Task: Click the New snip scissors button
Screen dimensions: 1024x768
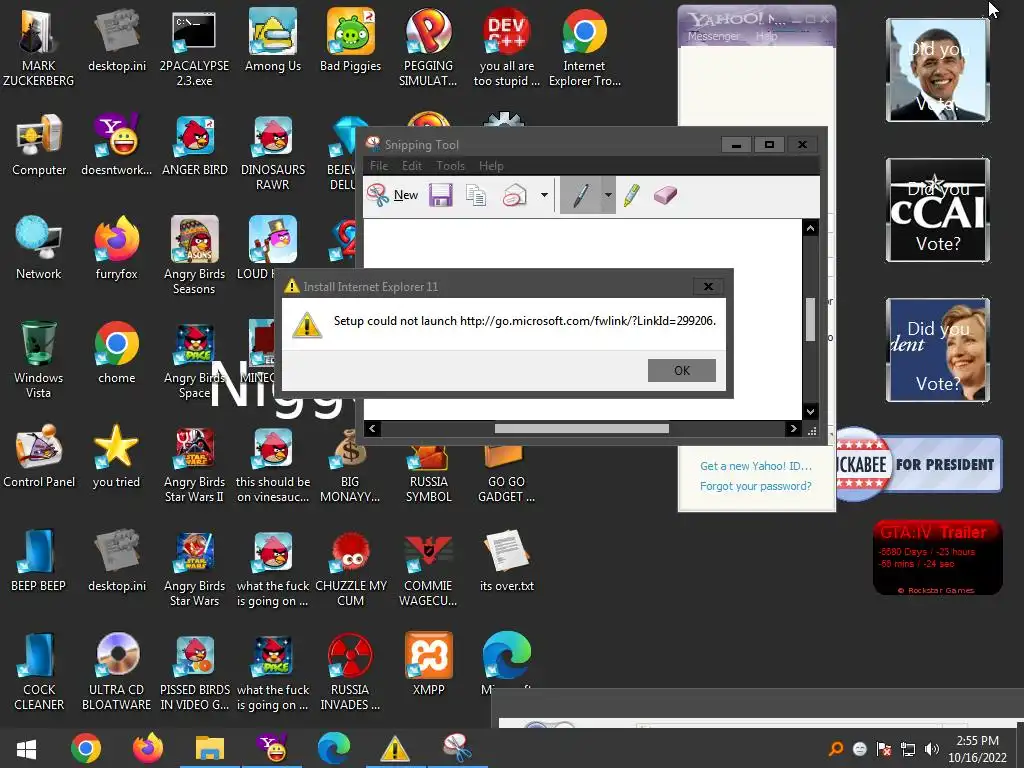Action: point(392,195)
